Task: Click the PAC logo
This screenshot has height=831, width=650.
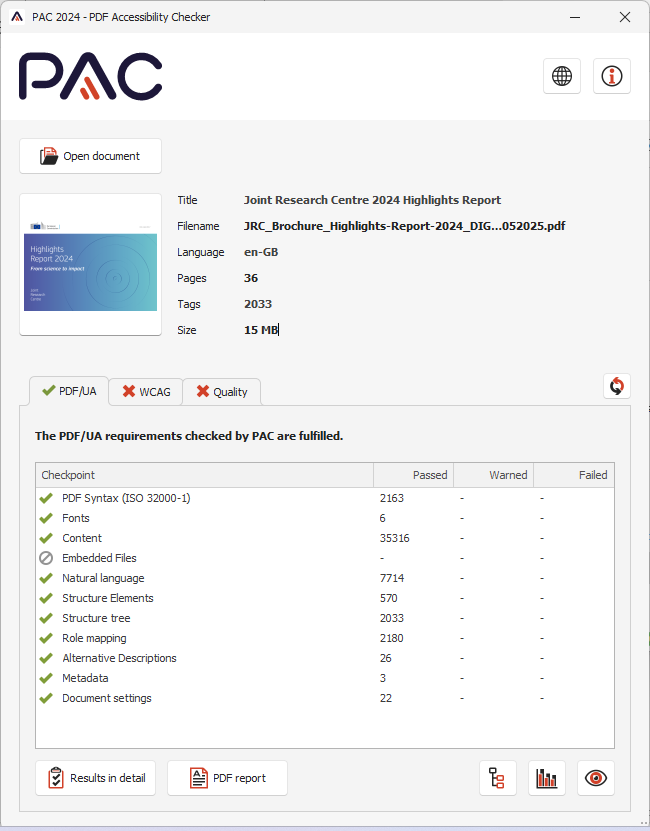Action: 91,76
